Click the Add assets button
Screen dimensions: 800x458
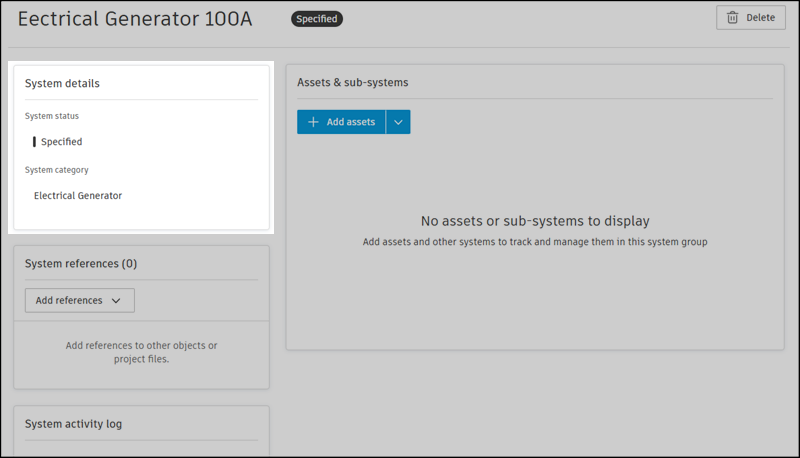(341, 122)
